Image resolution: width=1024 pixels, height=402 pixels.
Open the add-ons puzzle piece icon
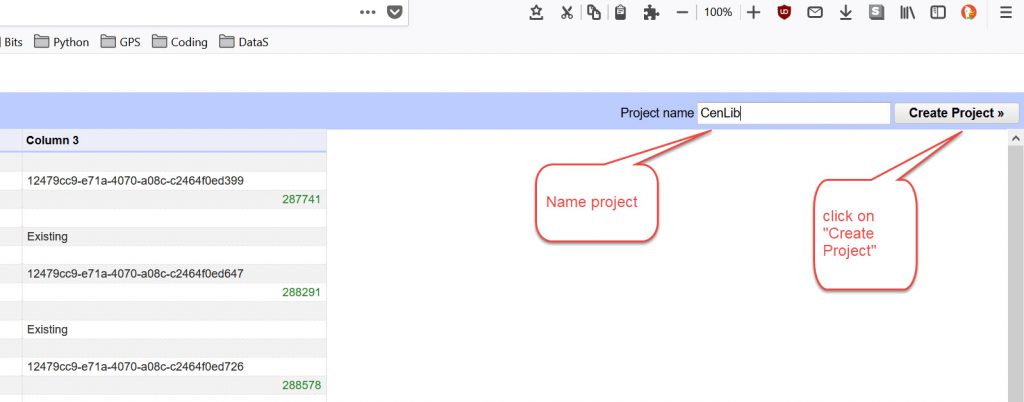pos(652,12)
